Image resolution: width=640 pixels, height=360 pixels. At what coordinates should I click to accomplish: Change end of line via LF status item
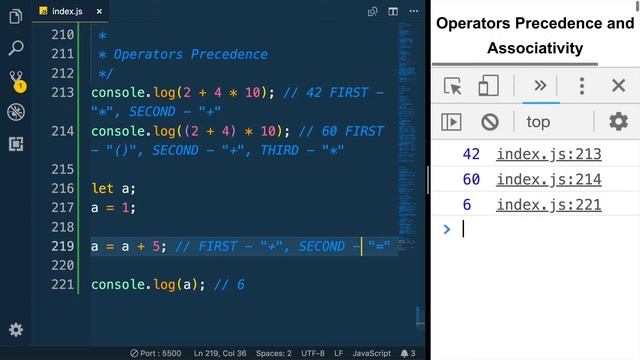pyautogui.click(x=338, y=353)
